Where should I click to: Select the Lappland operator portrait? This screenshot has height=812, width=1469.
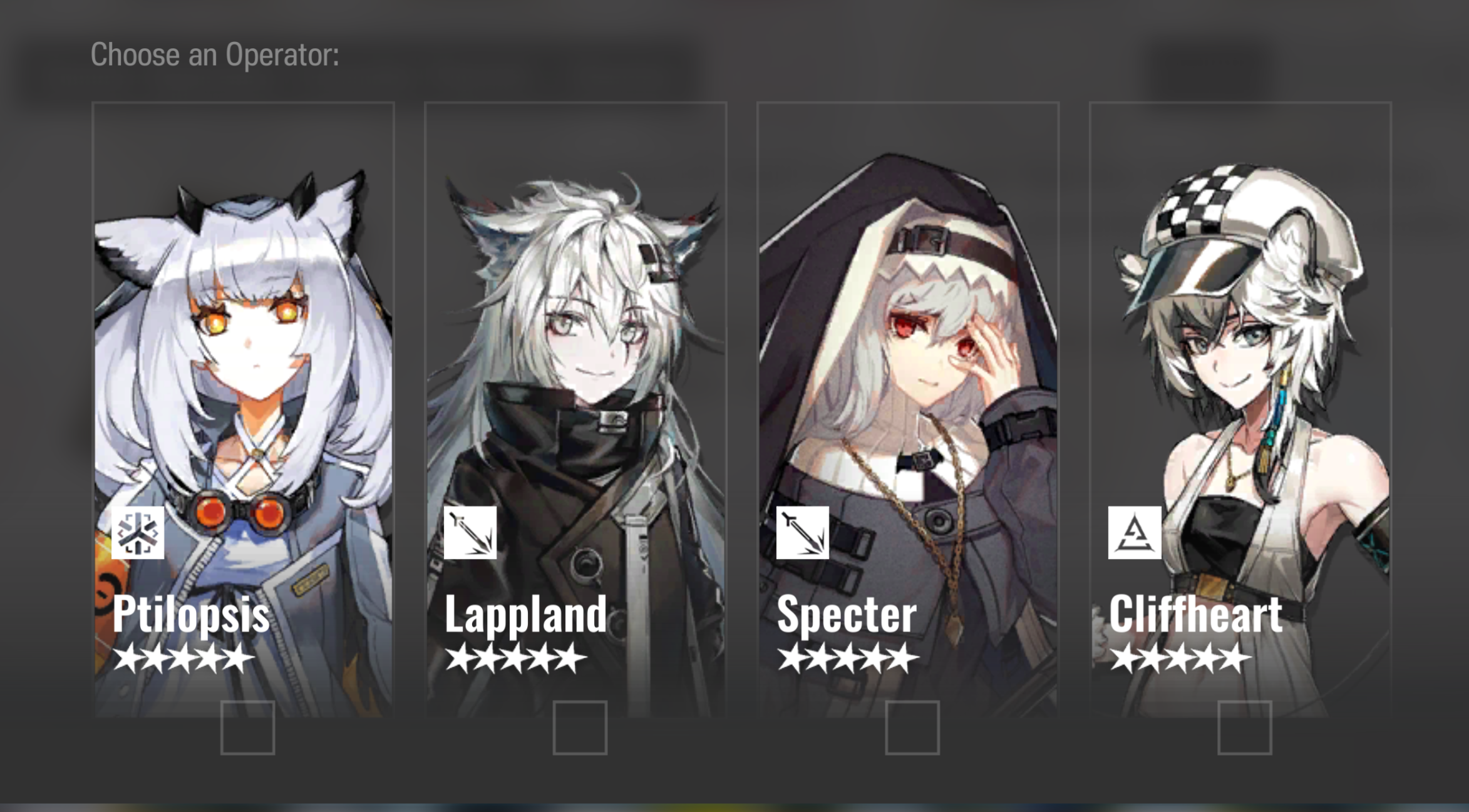point(576,409)
